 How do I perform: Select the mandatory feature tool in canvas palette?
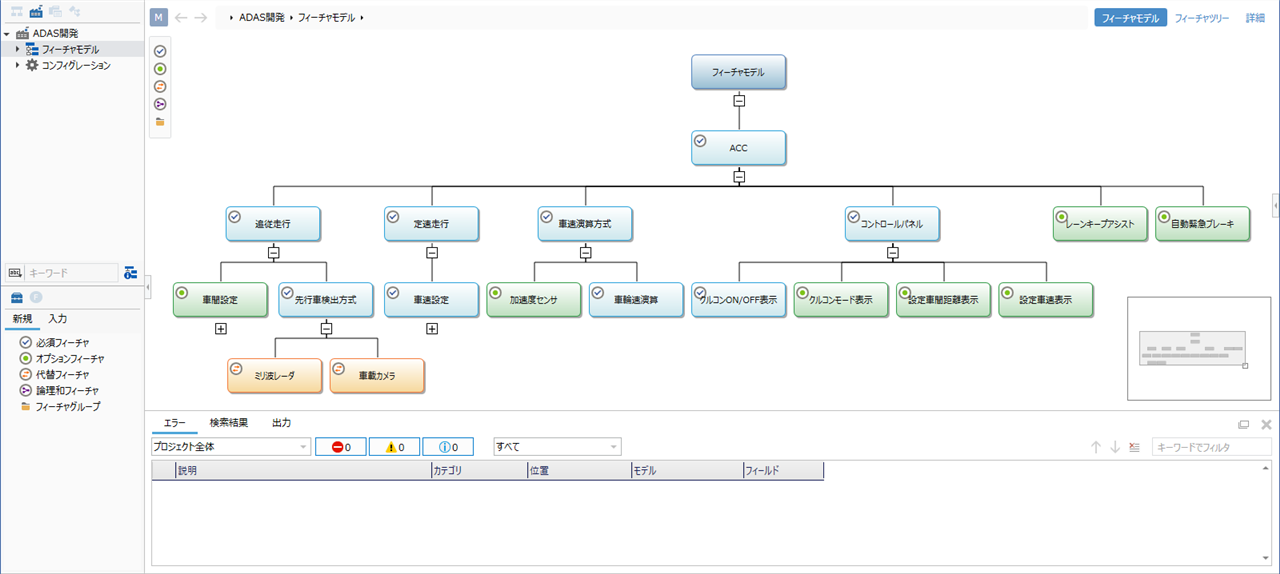[x=160, y=51]
